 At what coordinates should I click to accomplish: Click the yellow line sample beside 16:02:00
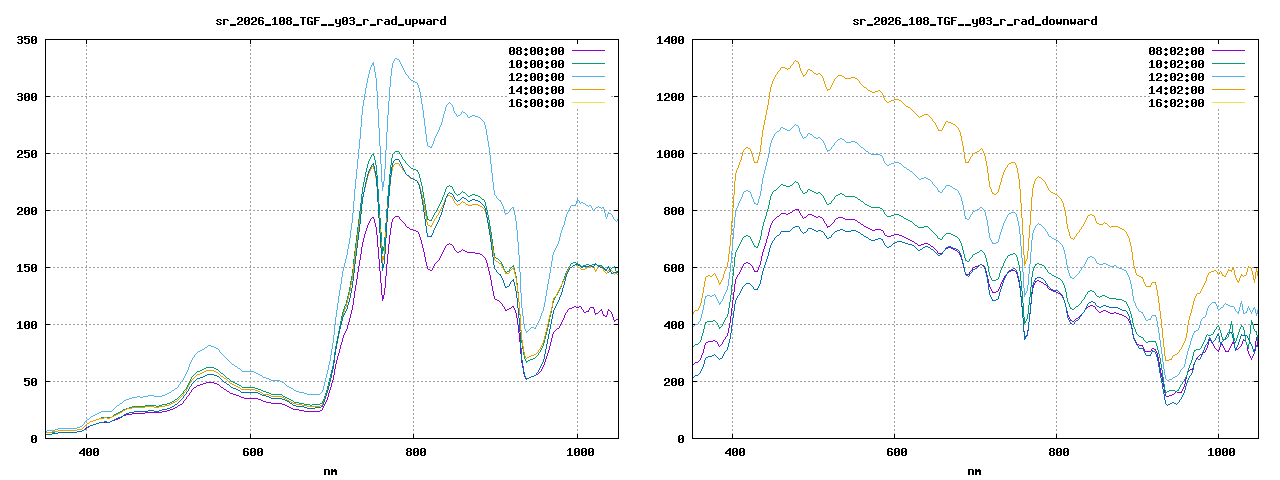(1229, 103)
